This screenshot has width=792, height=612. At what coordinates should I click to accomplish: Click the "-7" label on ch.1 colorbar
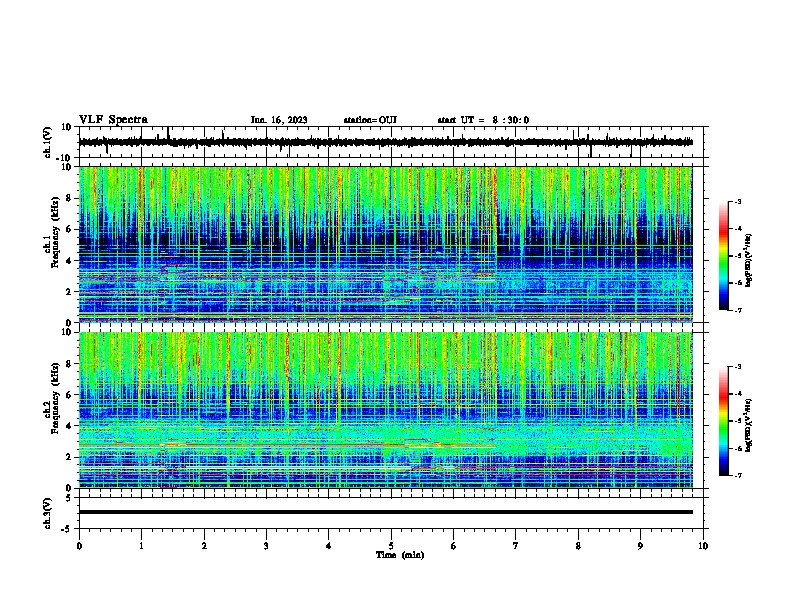tap(737, 310)
